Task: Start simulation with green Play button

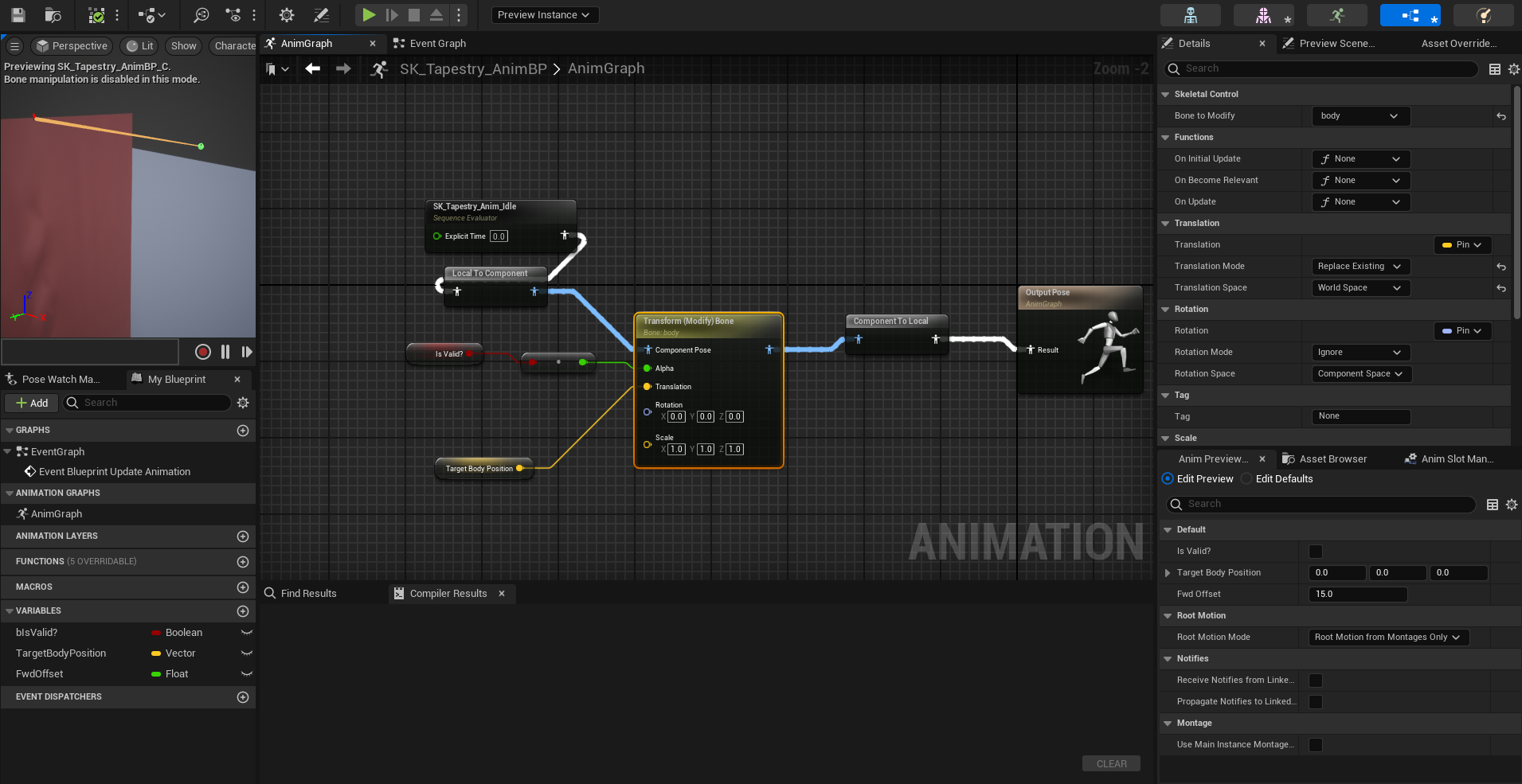Action: coord(368,14)
